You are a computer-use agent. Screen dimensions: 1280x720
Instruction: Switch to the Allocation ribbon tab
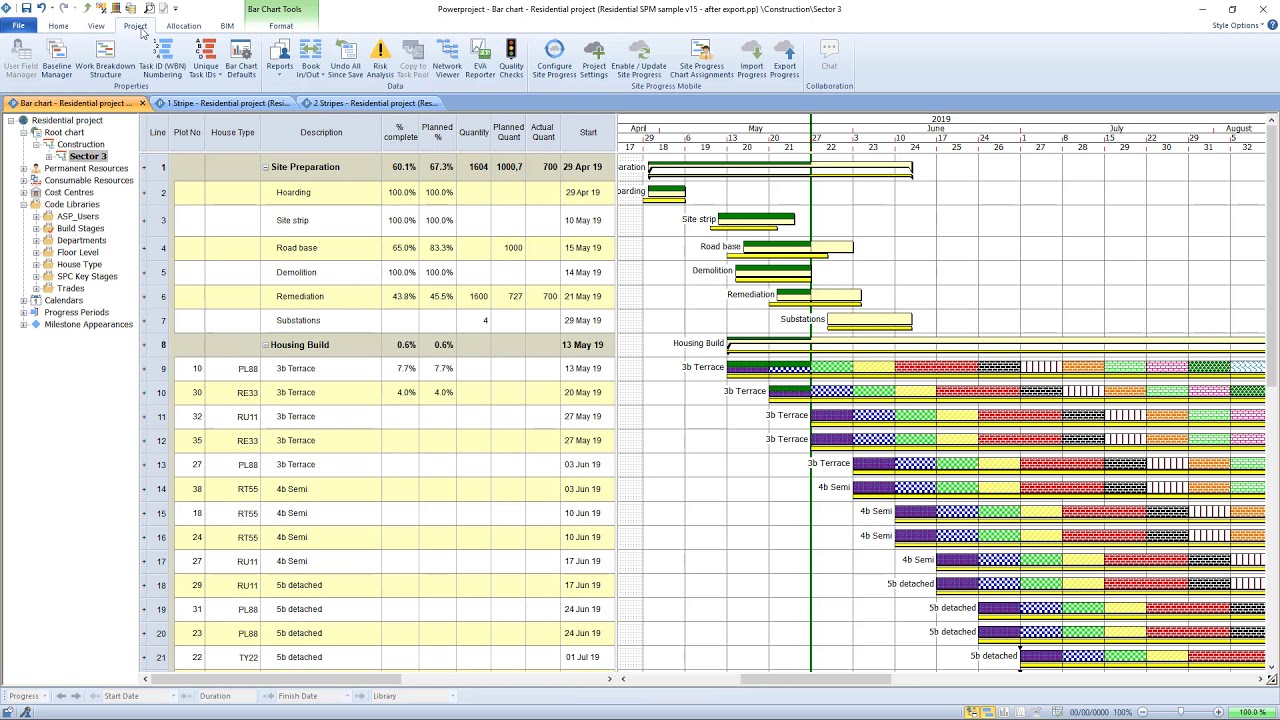tap(183, 26)
